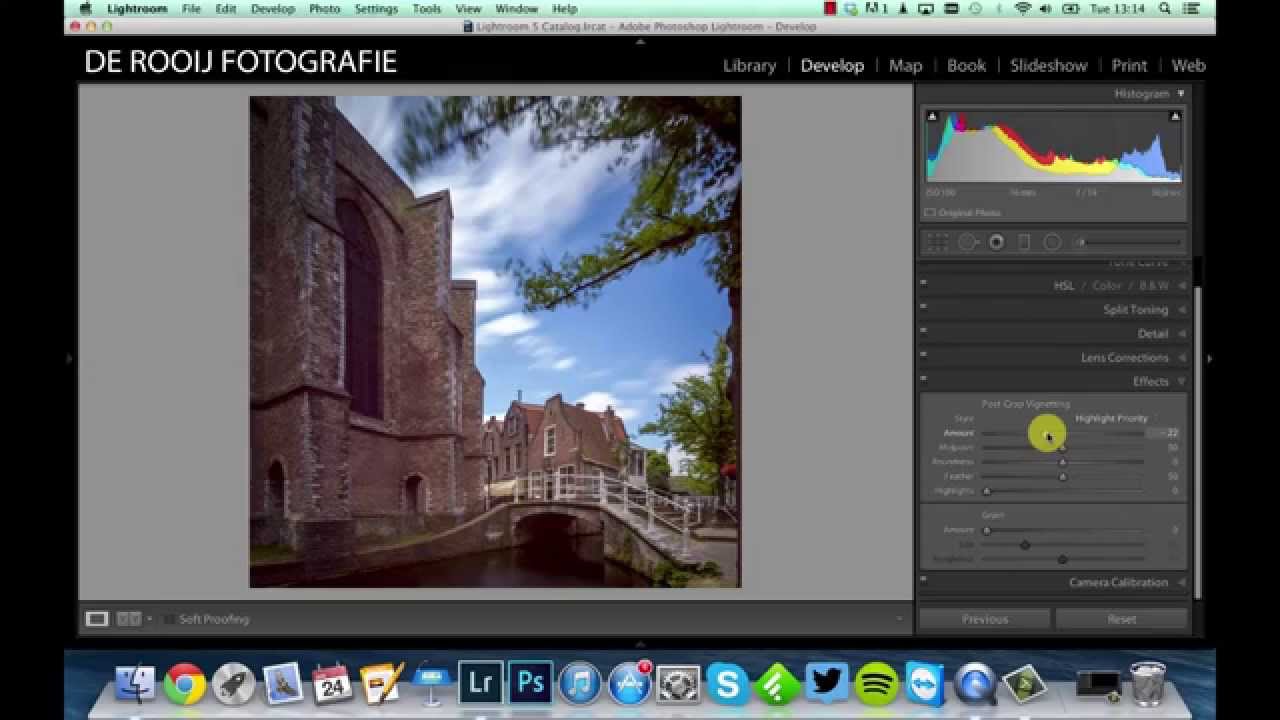Switch off the Detail panel toggle
1280x720 pixels.
(x=923, y=330)
